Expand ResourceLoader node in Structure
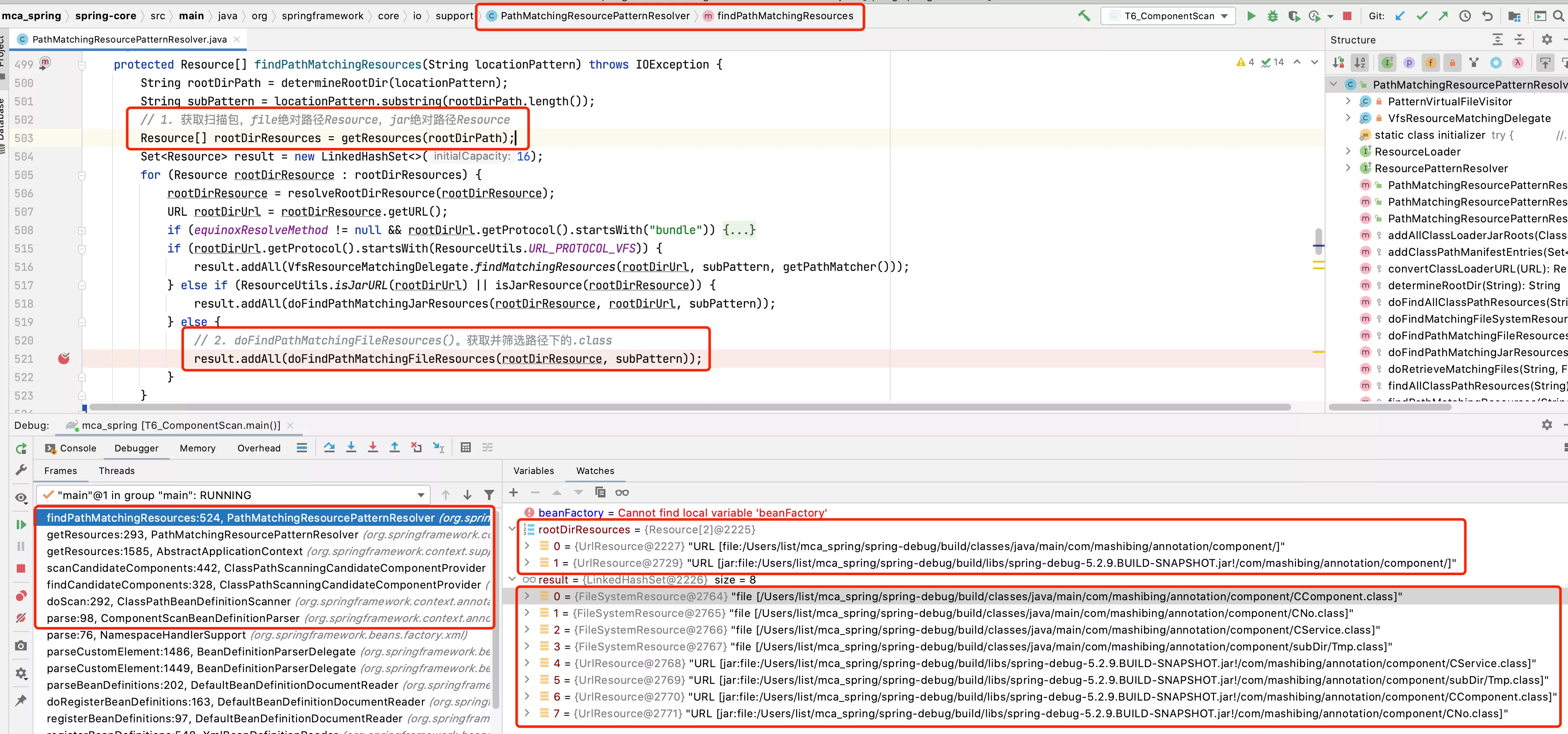Image resolution: width=1568 pixels, height=734 pixels. [1348, 152]
